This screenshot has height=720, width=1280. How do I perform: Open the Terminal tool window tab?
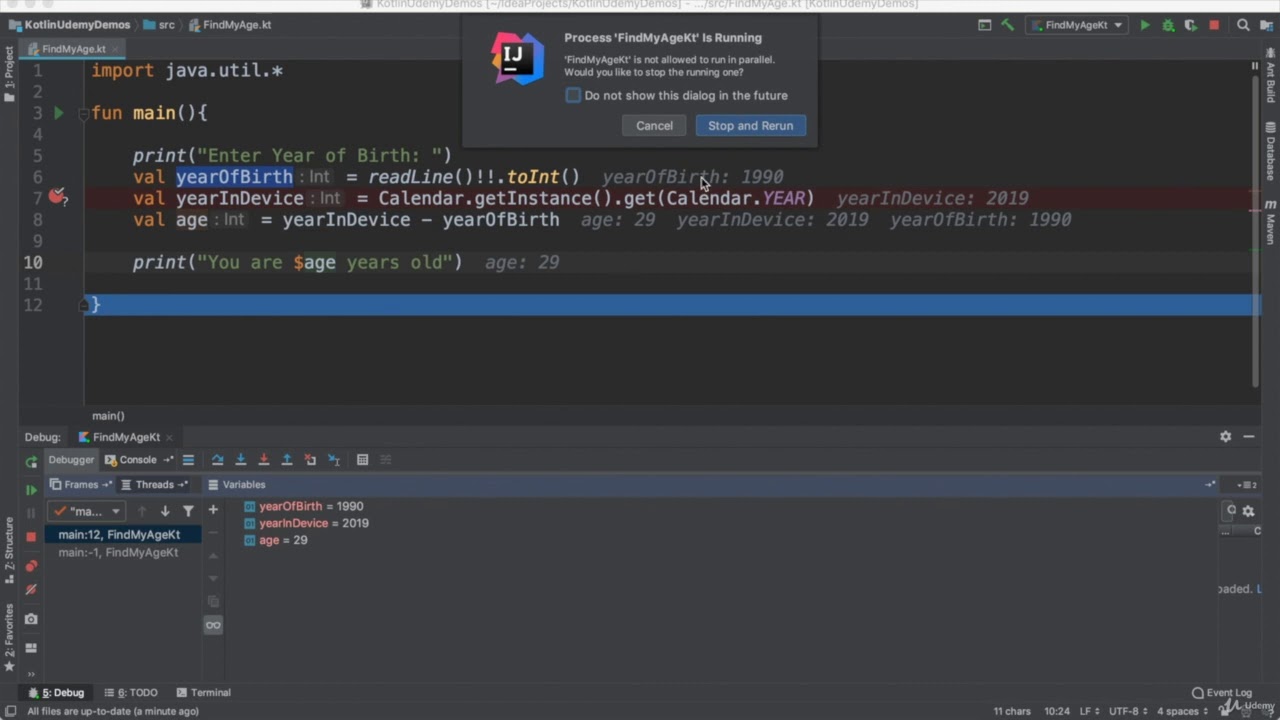point(203,692)
